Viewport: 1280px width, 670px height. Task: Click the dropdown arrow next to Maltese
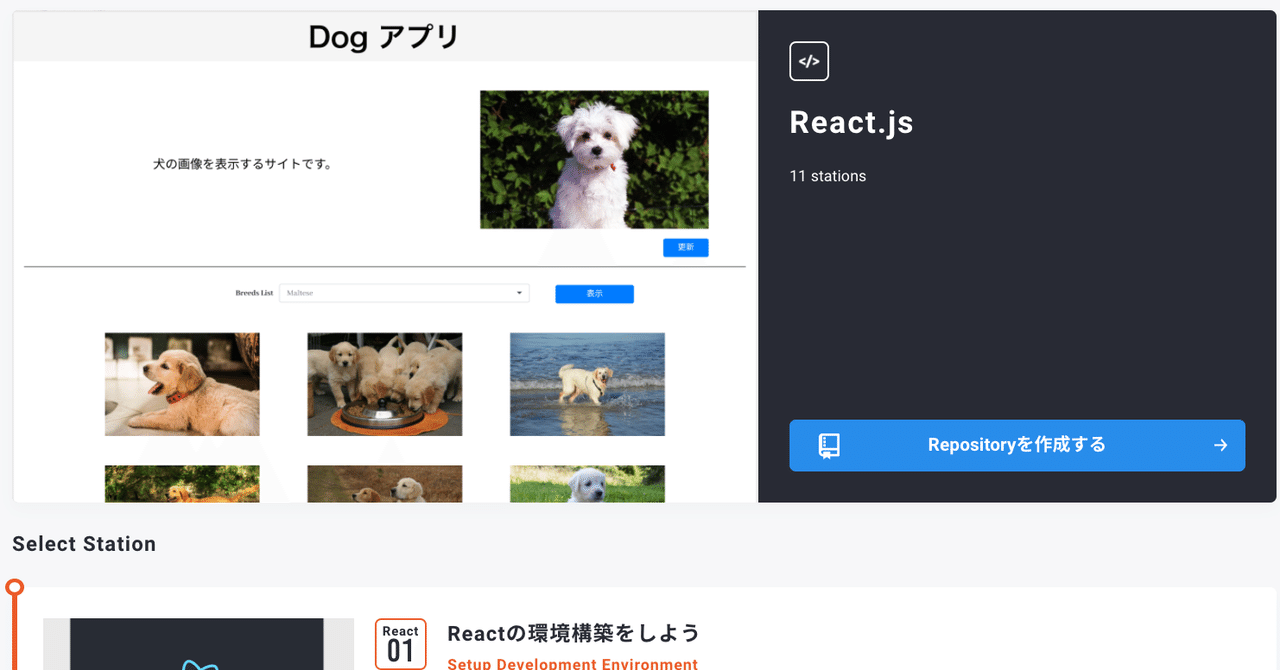[520, 293]
